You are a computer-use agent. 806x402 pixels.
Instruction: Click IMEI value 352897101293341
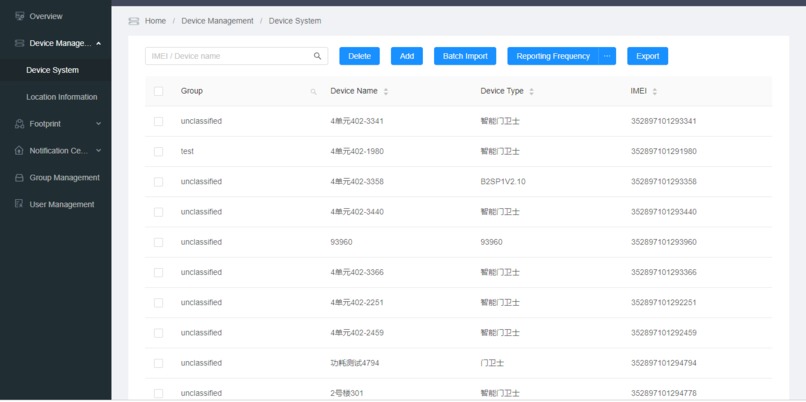pyautogui.click(x=664, y=121)
